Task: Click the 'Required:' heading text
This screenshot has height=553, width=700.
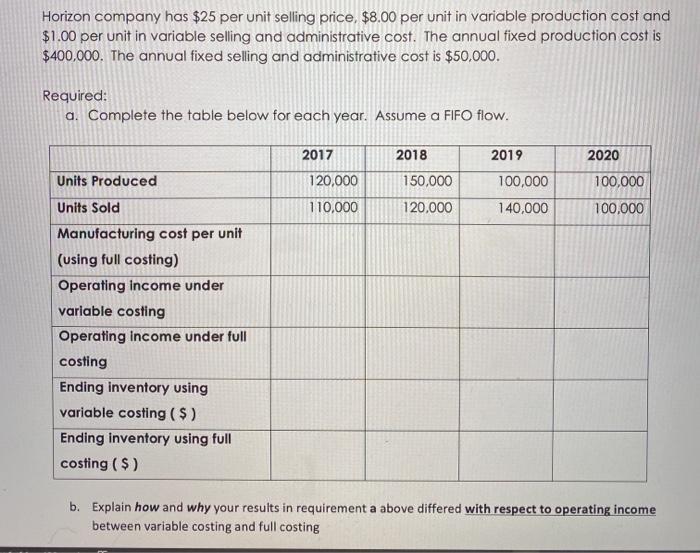Action: click(75, 96)
